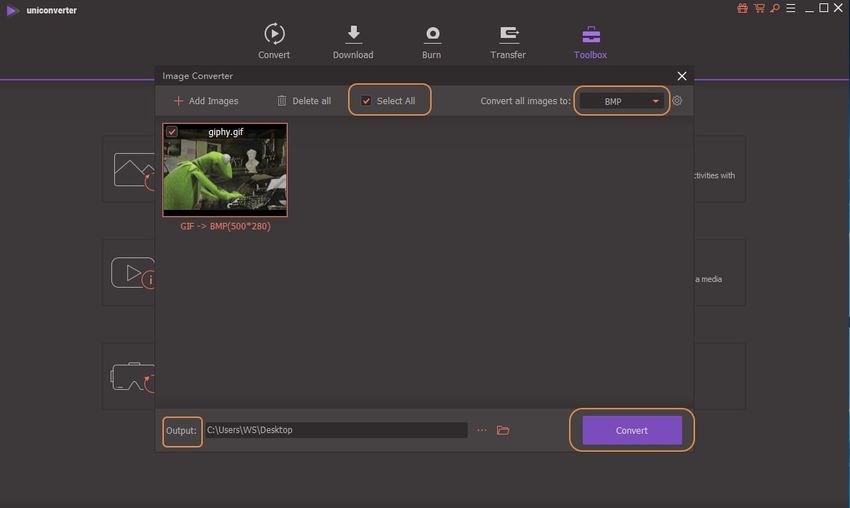Open the gift box promotions icon
The width and height of the screenshot is (850, 508).
742,8
